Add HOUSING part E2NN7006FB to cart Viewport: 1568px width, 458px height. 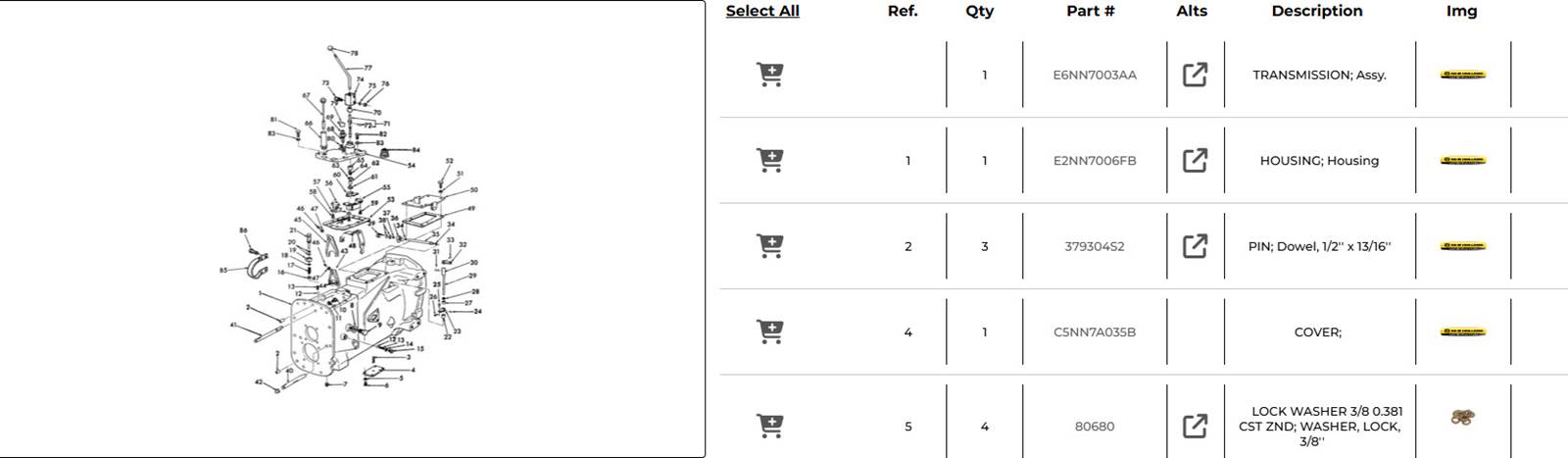tap(770, 160)
